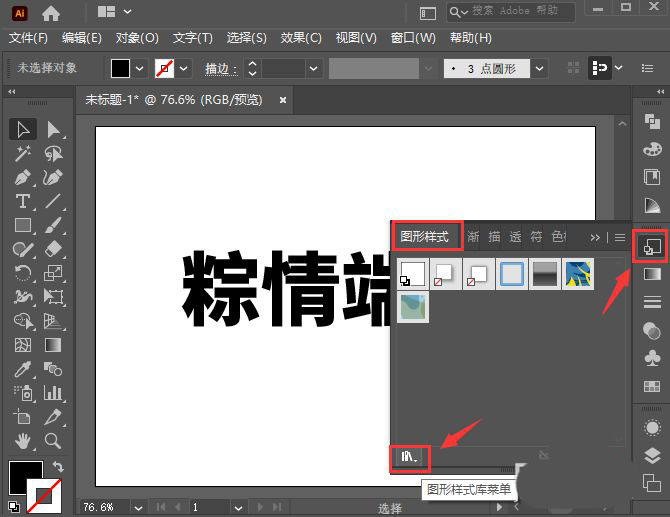Collapse the left toolbar double arrows
The height and width of the screenshot is (517, 670).
[x=12, y=91]
